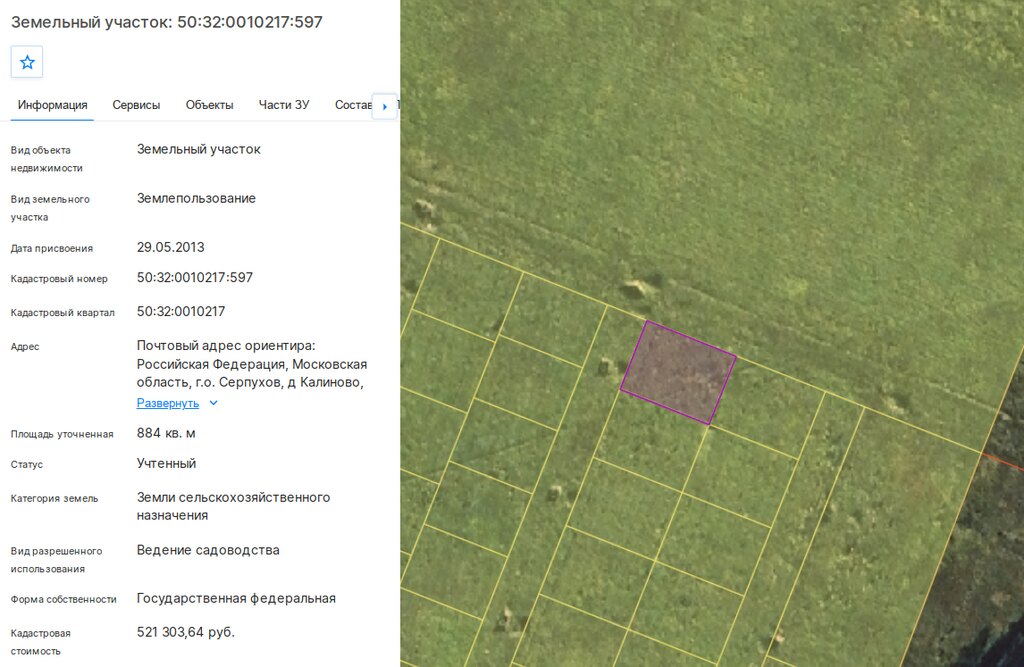Click the cadastral quarter value 50:32:0010217
The width and height of the screenshot is (1024, 667).
click(x=181, y=312)
